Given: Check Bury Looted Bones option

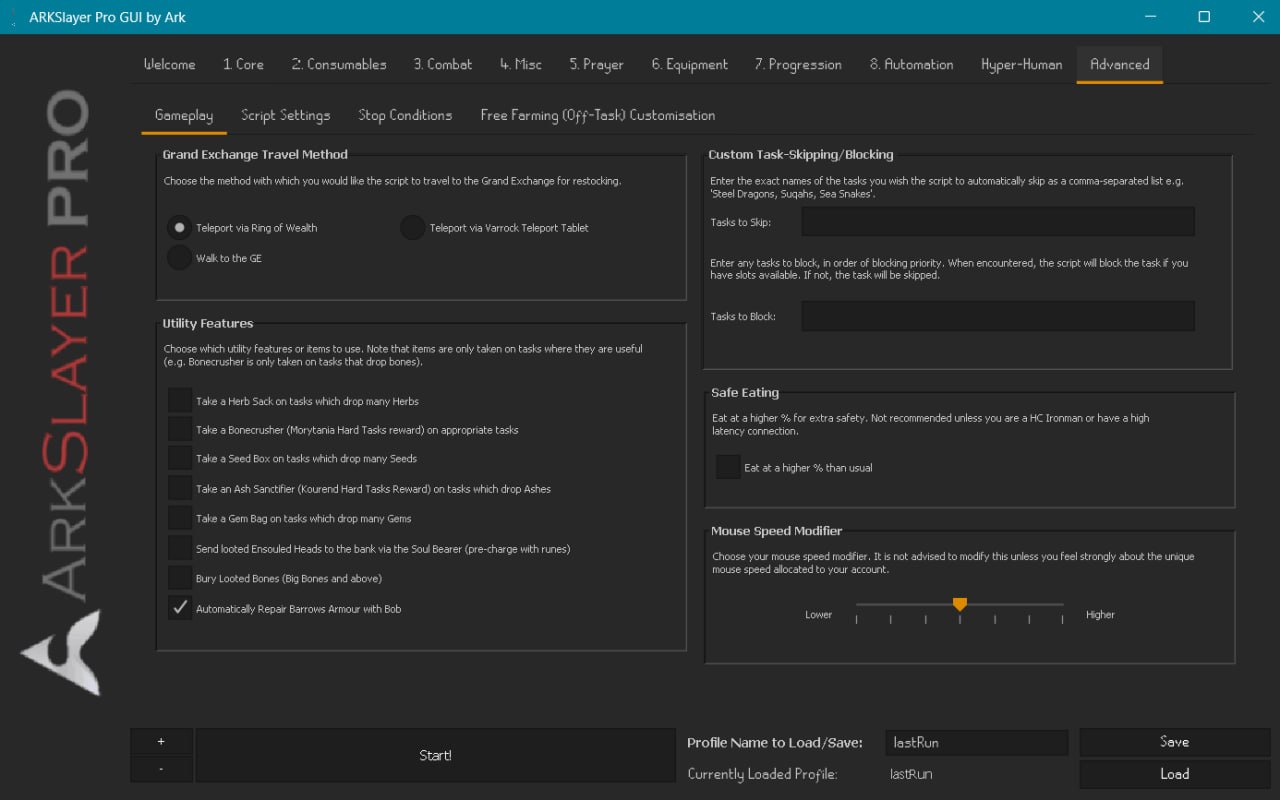Looking at the screenshot, I should pos(180,579).
